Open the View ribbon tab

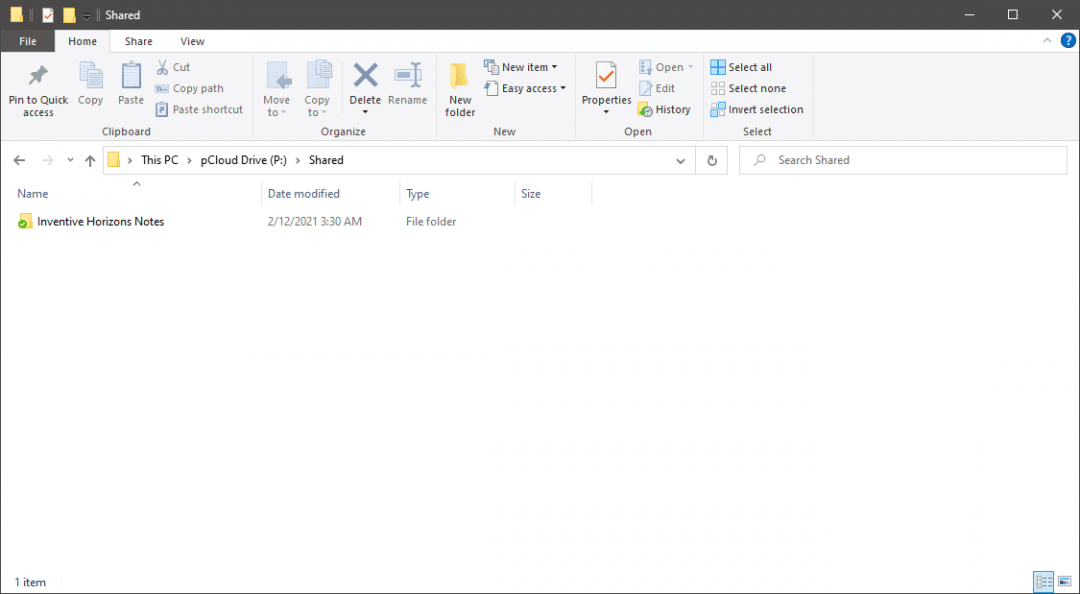[192, 41]
